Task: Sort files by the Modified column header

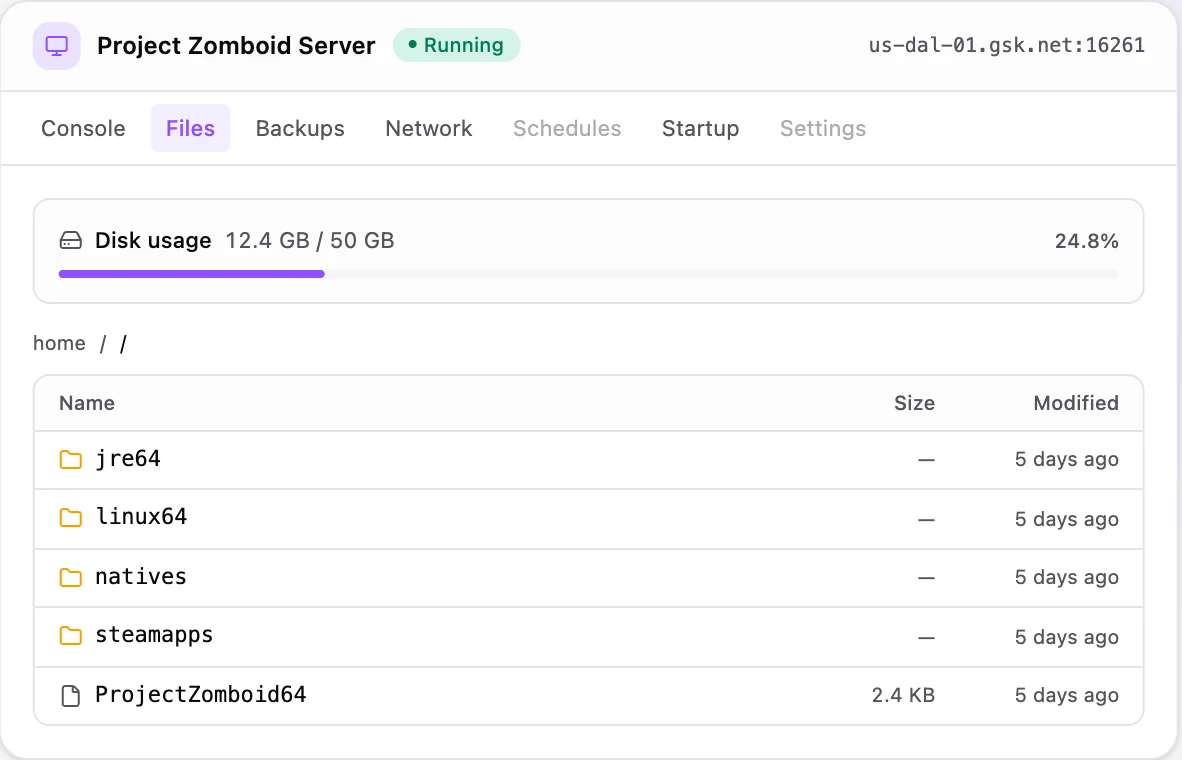Action: [1076, 403]
